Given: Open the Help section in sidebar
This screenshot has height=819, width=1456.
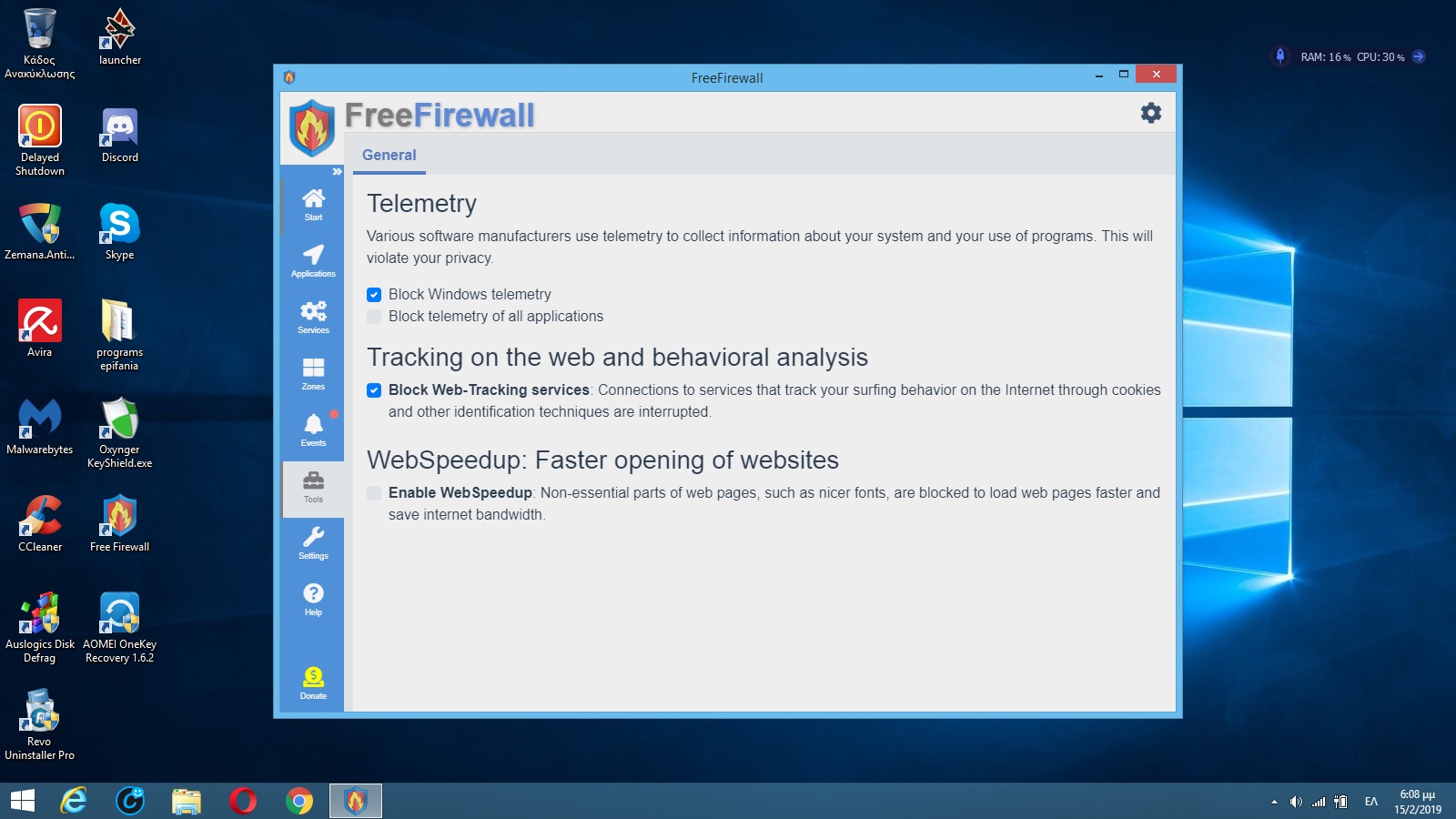Looking at the screenshot, I should pos(313,601).
